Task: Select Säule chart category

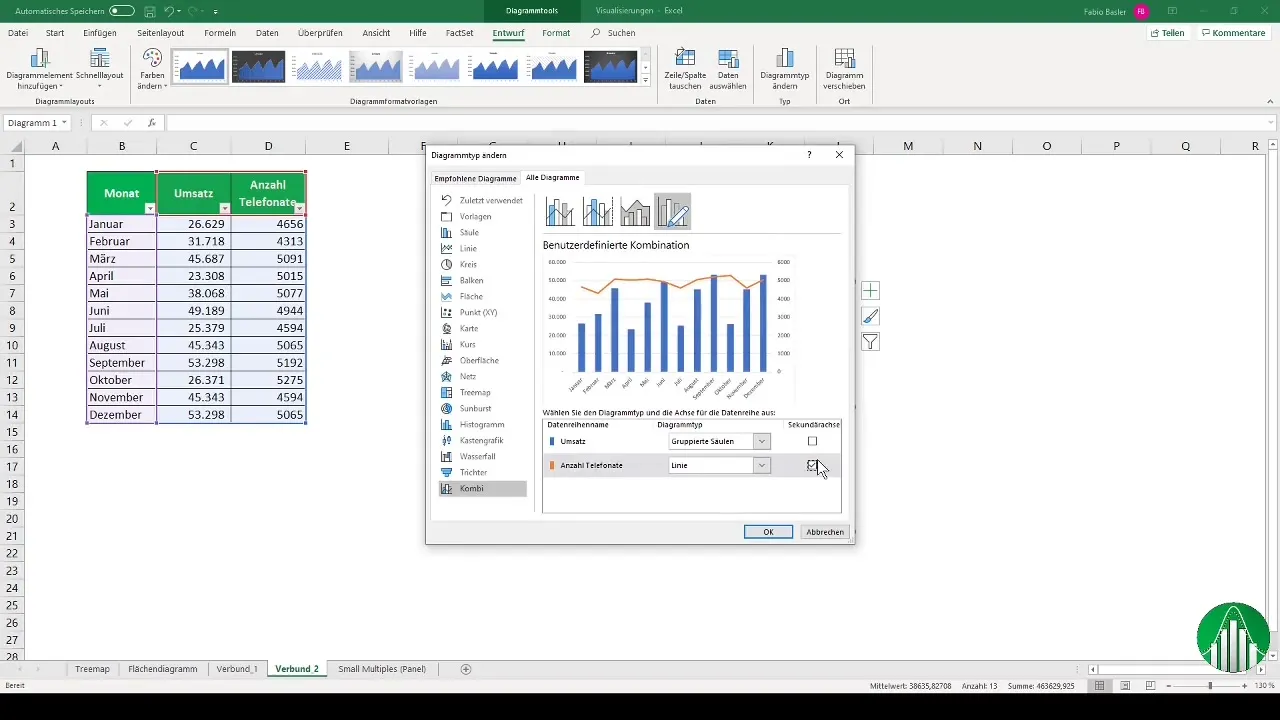Action: [483, 232]
